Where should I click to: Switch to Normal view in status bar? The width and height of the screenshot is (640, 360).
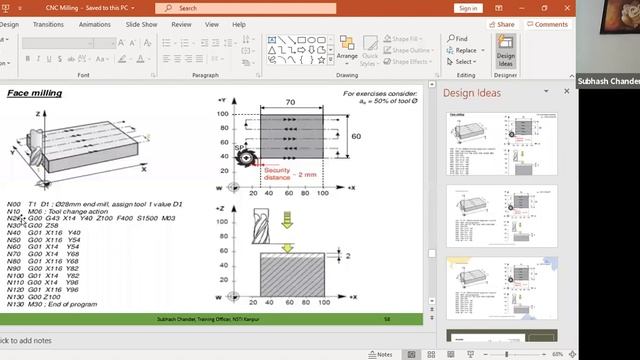(411, 354)
